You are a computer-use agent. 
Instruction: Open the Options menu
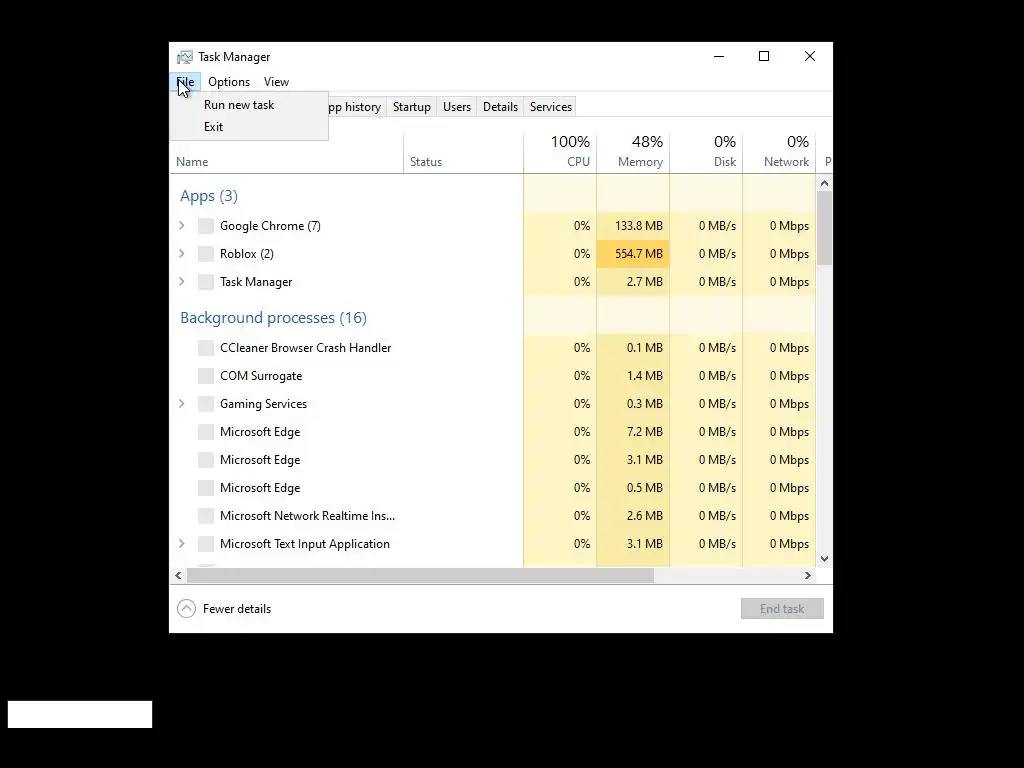(229, 82)
